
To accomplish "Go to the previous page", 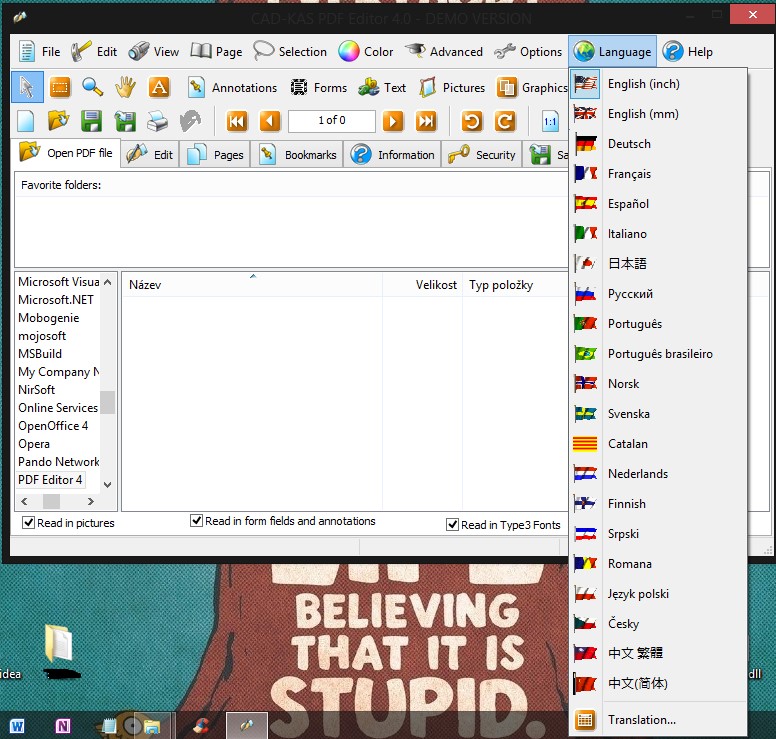I will pyautogui.click(x=270, y=121).
